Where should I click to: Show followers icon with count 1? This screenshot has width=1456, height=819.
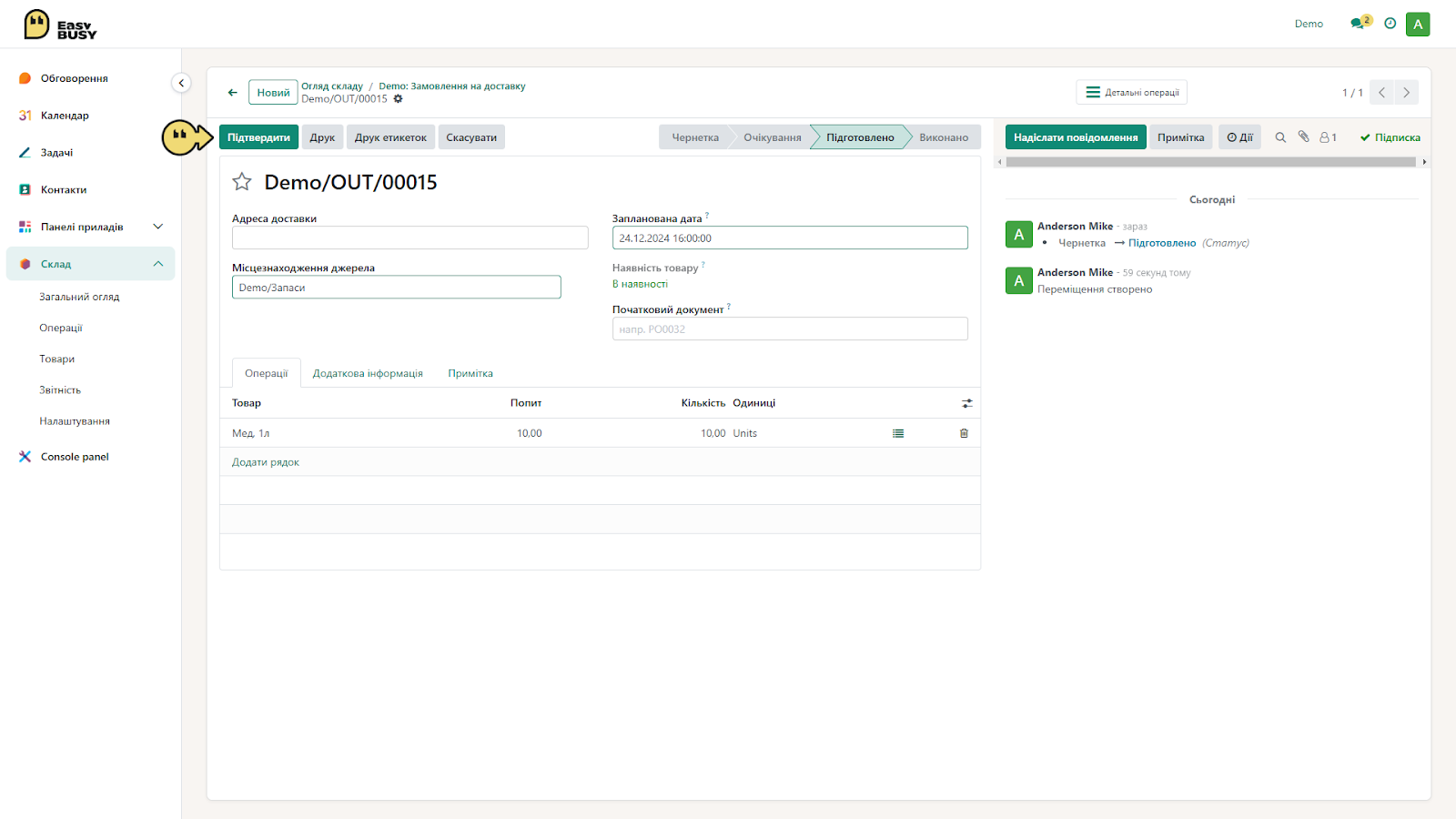coord(1328,137)
